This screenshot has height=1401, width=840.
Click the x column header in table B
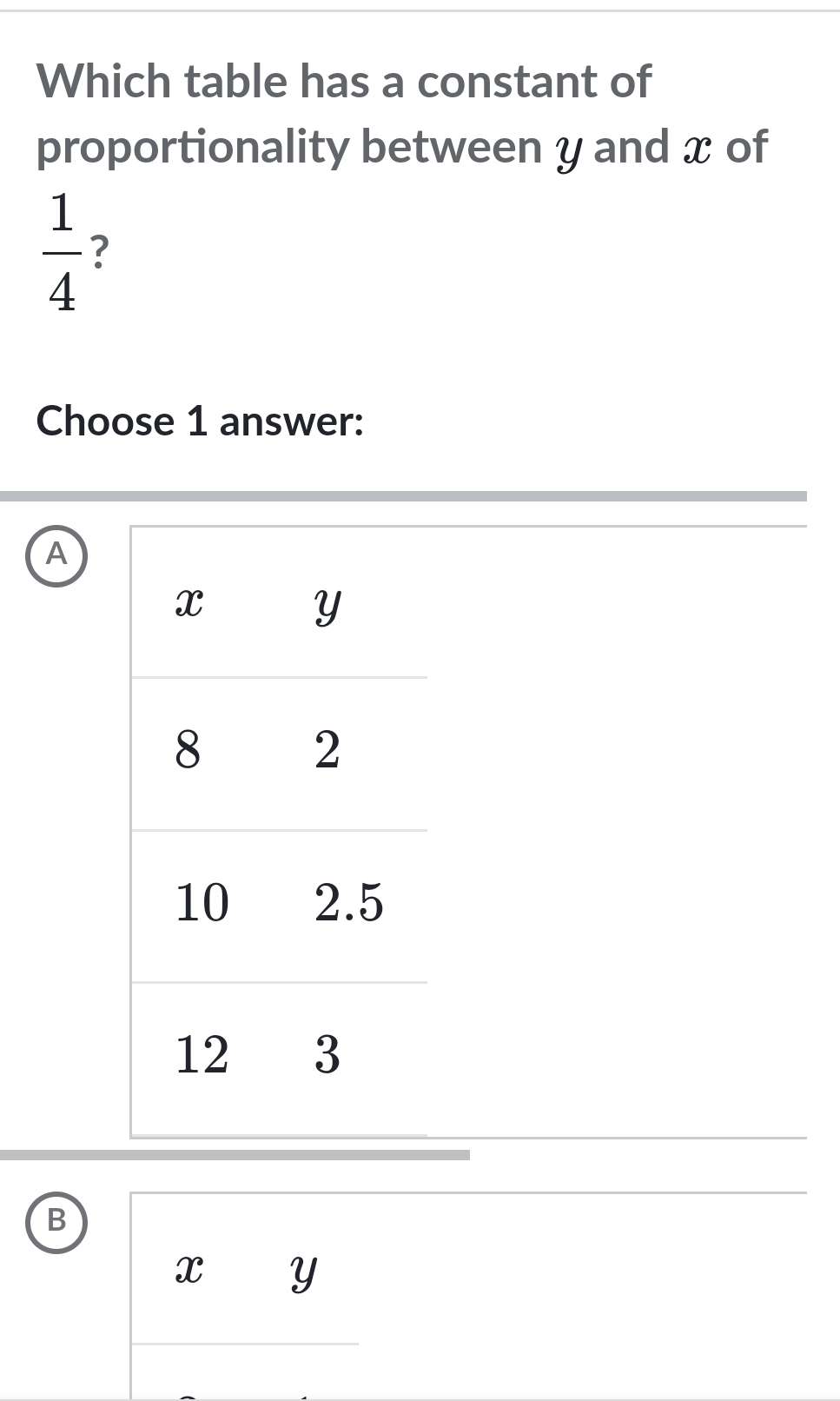coord(189,1270)
